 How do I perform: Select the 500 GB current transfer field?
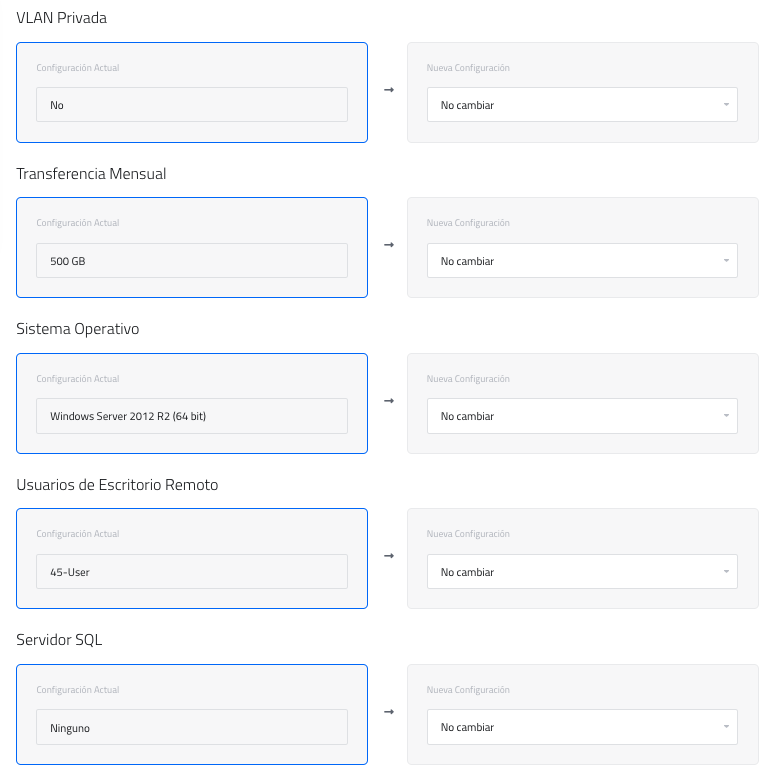tap(192, 261)
